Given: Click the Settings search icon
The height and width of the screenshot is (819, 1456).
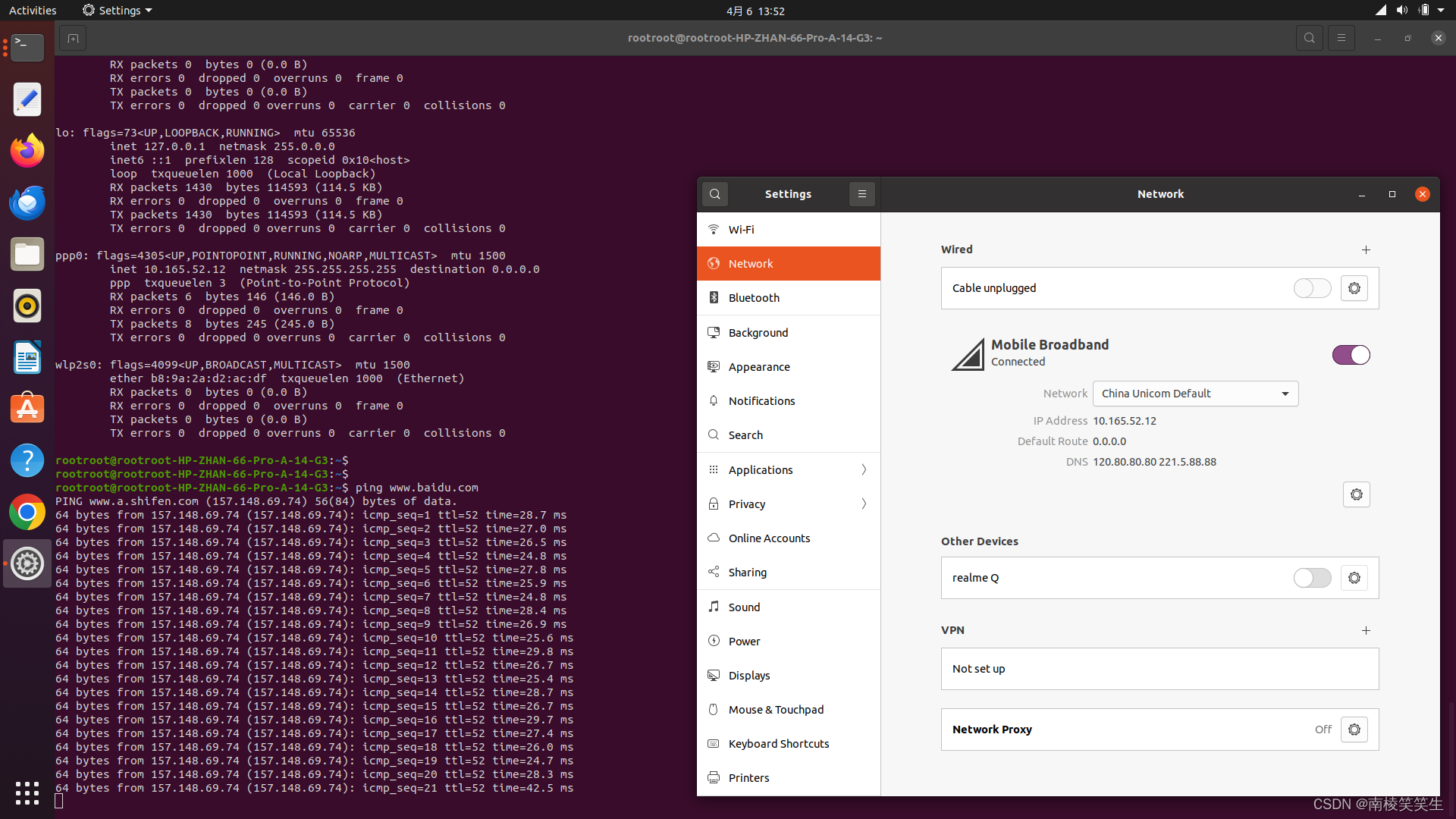Looking at the screenshot, I should click(714, 194).
